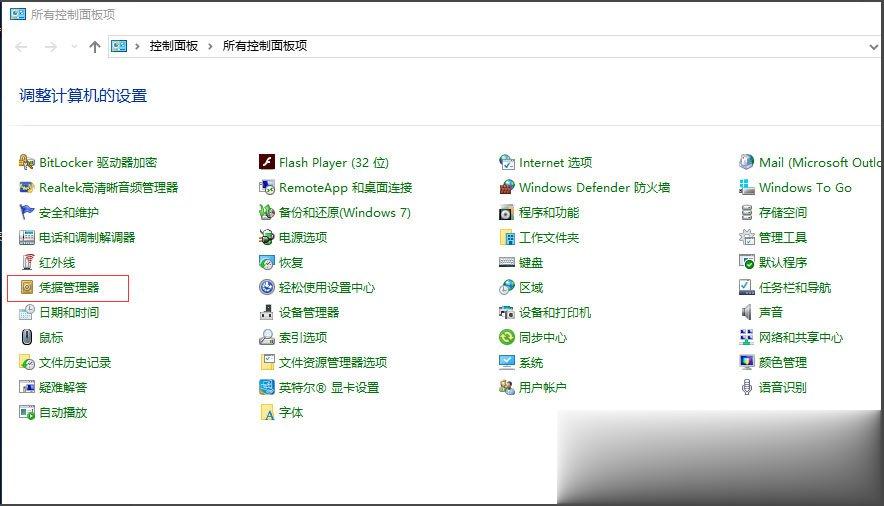Open the BitLocker 驱动器加密 icon
Screen dimensions: 884x506
[x=26, y=162]
